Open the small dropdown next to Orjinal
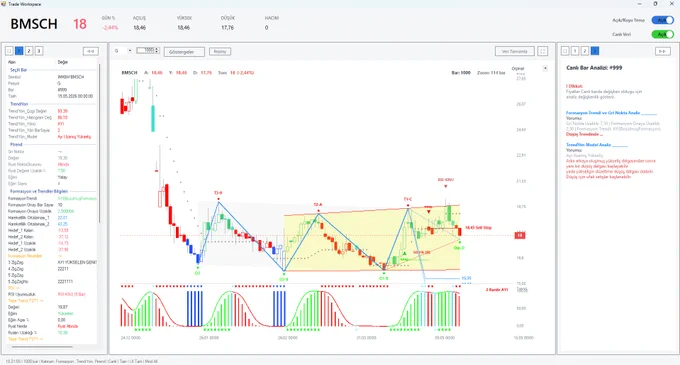Viewport: 680px width, 365px height. pyautogui.click(x=545, y=68)
